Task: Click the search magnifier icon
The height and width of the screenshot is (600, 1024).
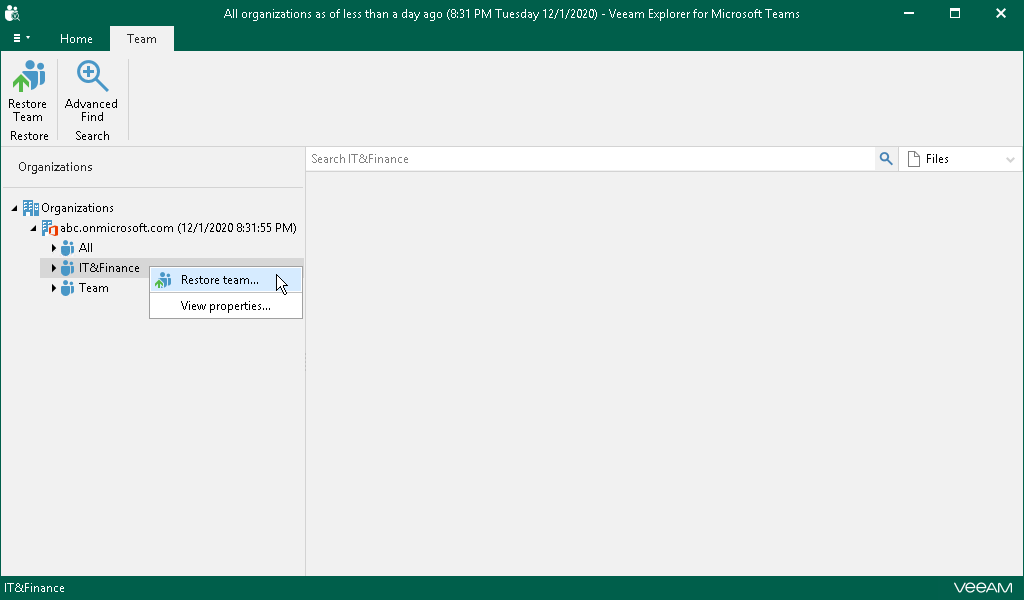Action: click(x=886, y=158)
